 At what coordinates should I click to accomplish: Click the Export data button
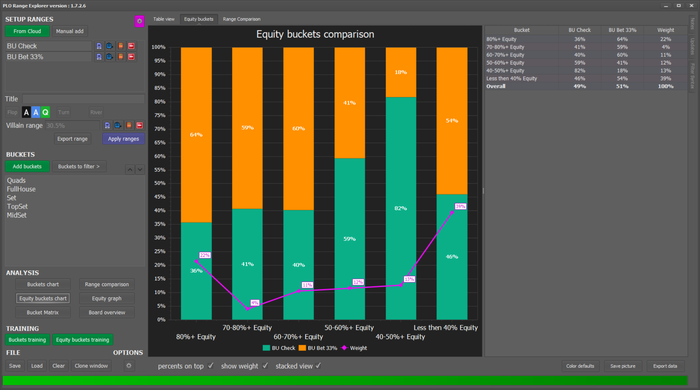[665, 366]
